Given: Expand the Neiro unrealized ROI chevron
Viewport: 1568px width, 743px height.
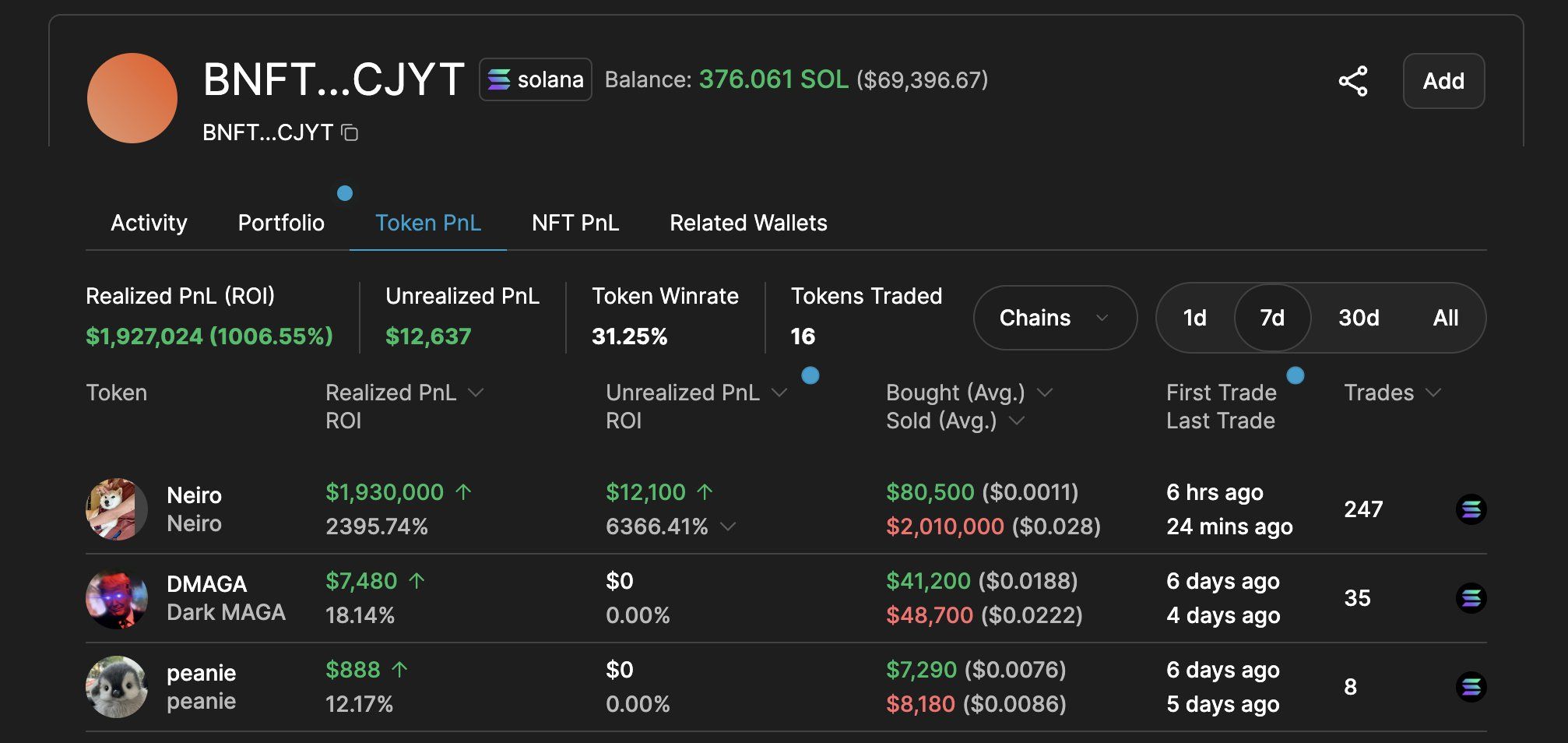Looking at the screenshot, I should pyautogui.click(x=728, y=527).
